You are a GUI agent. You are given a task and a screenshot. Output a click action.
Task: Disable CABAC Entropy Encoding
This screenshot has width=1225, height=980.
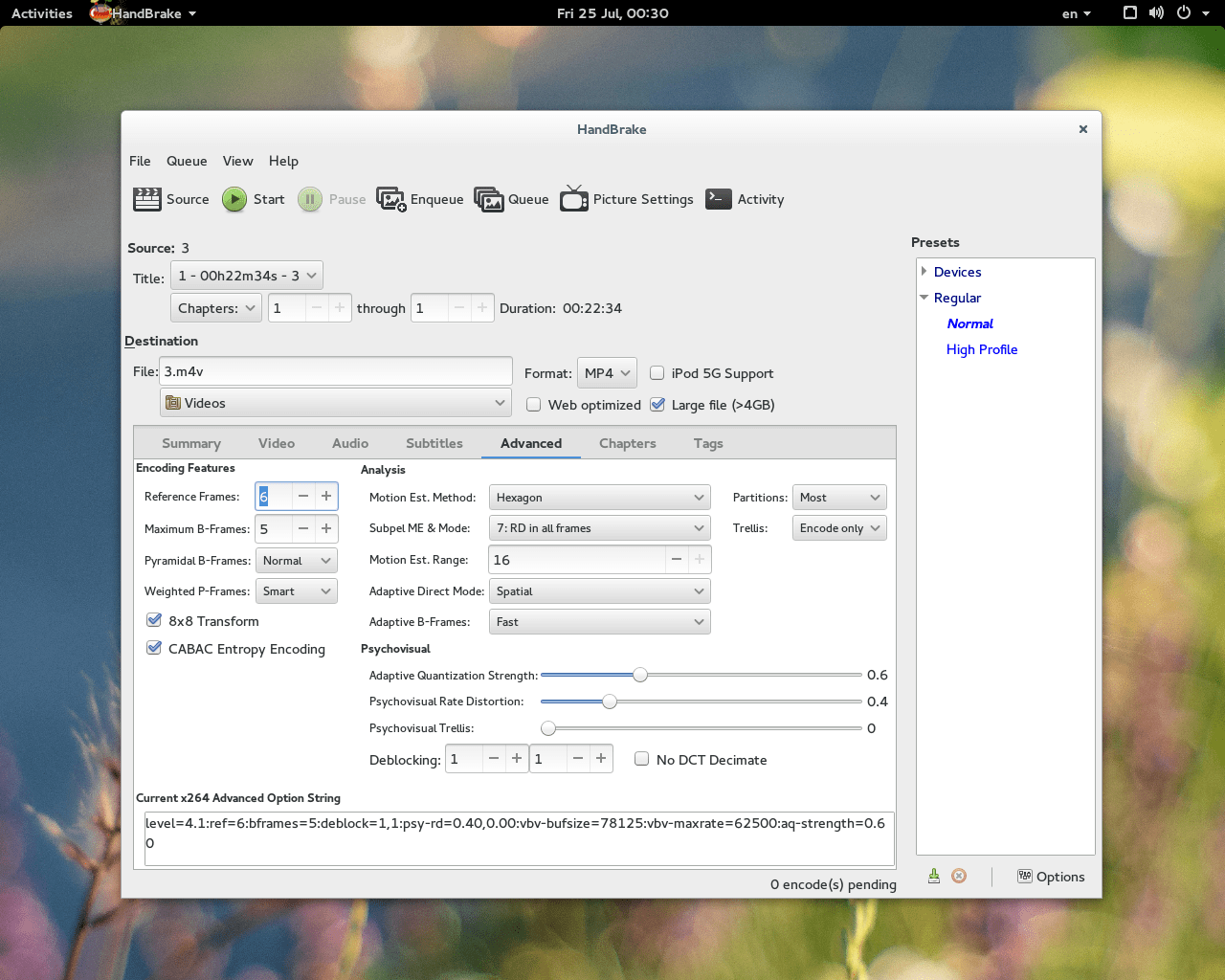coord(154,648)
